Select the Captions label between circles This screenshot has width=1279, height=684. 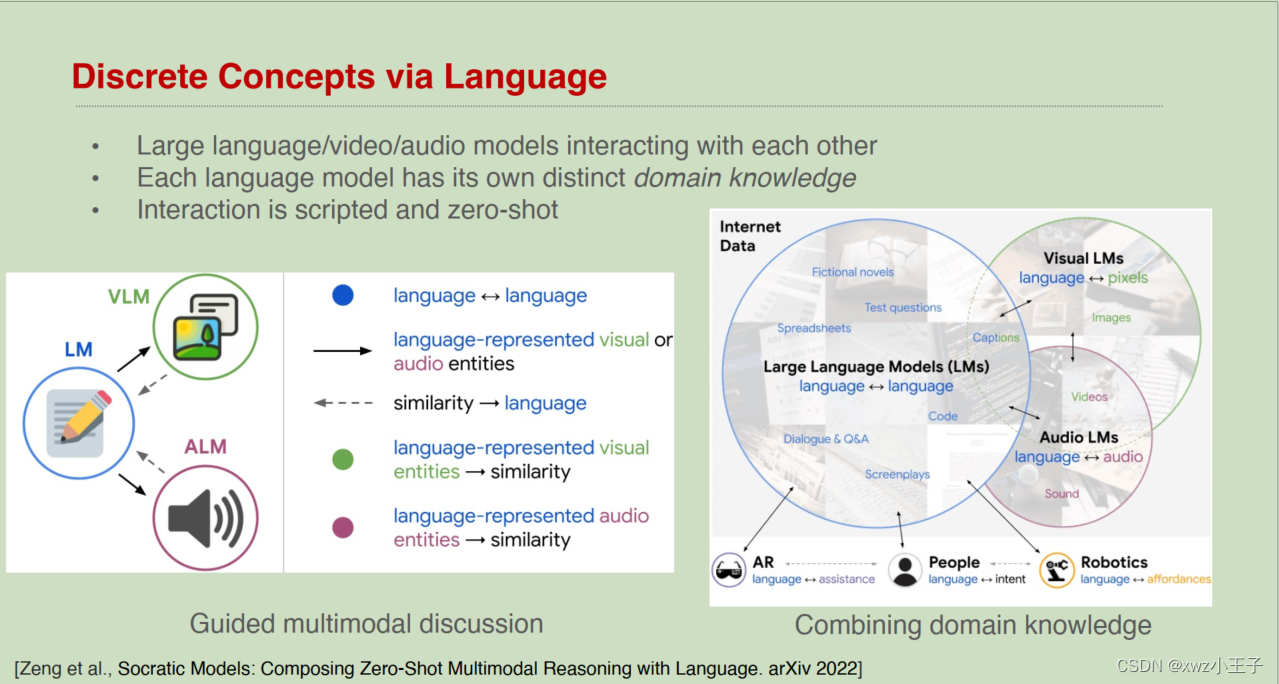tap(995, 338)
